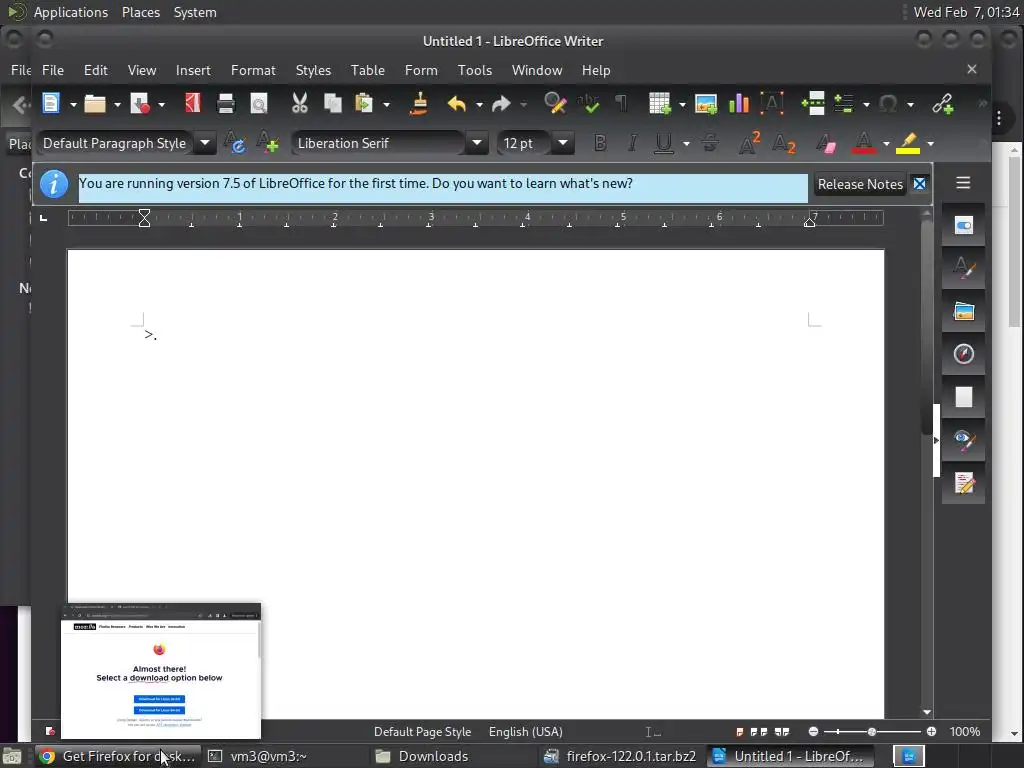Image resolution: width=1024 pixels, height=768 pixels.
Task: Insert a text box
Action: [x=772, y=103]
